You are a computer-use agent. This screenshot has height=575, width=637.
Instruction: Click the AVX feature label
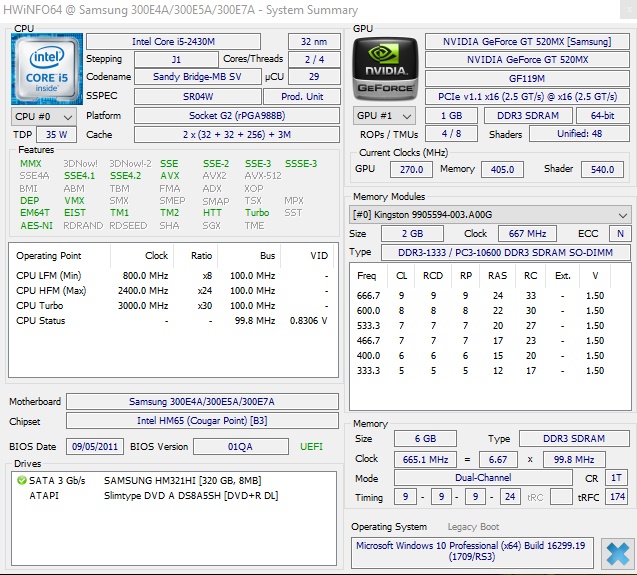[170, 176]
